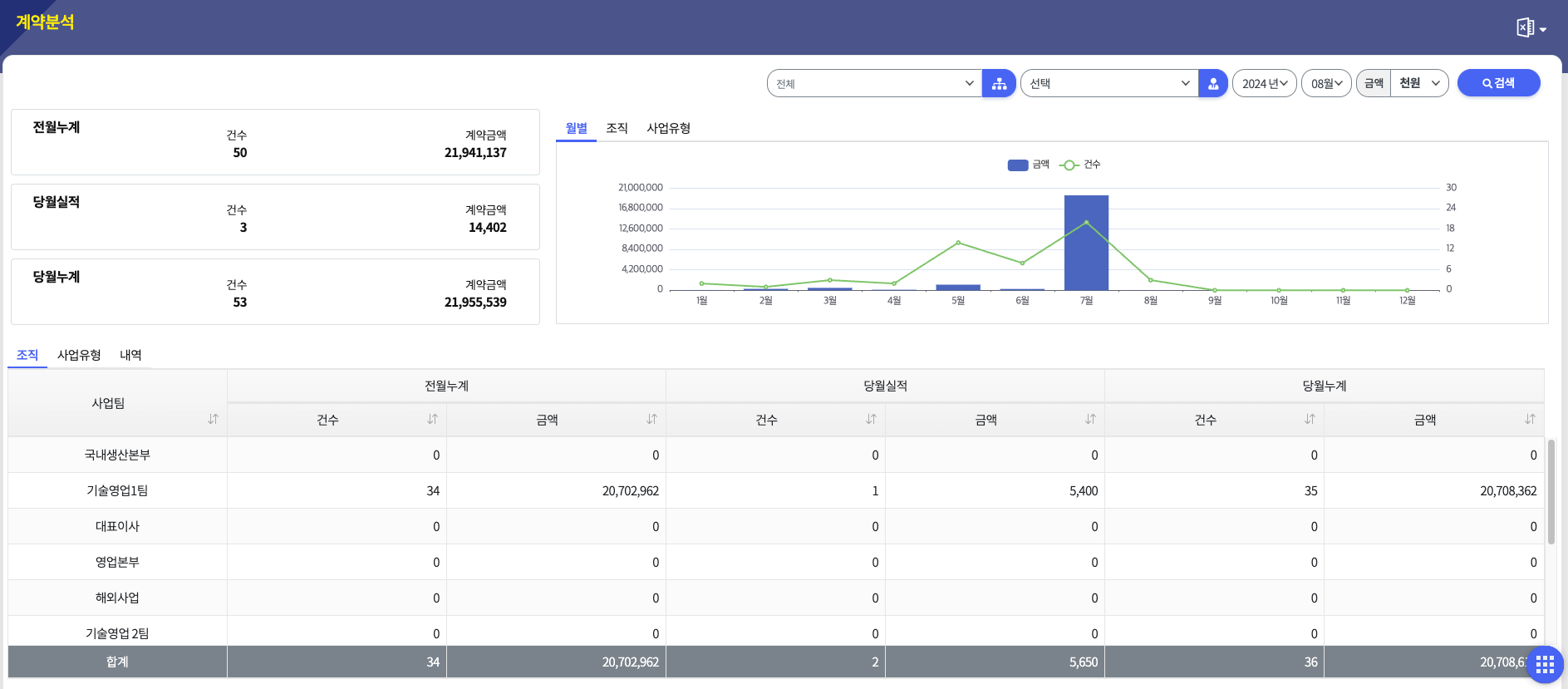1568x689 pixels.
Task: Open the floating apps grid button
Action: pyautogui.click(x=1545, y=664)
